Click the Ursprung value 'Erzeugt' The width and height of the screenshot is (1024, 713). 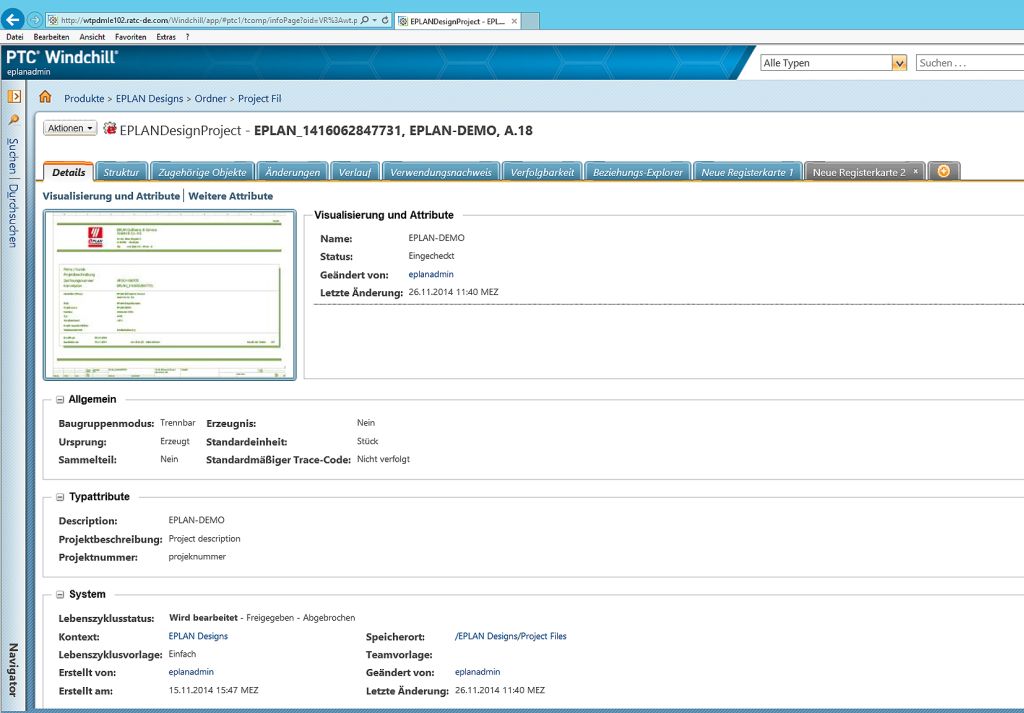[x=175, y=441]
